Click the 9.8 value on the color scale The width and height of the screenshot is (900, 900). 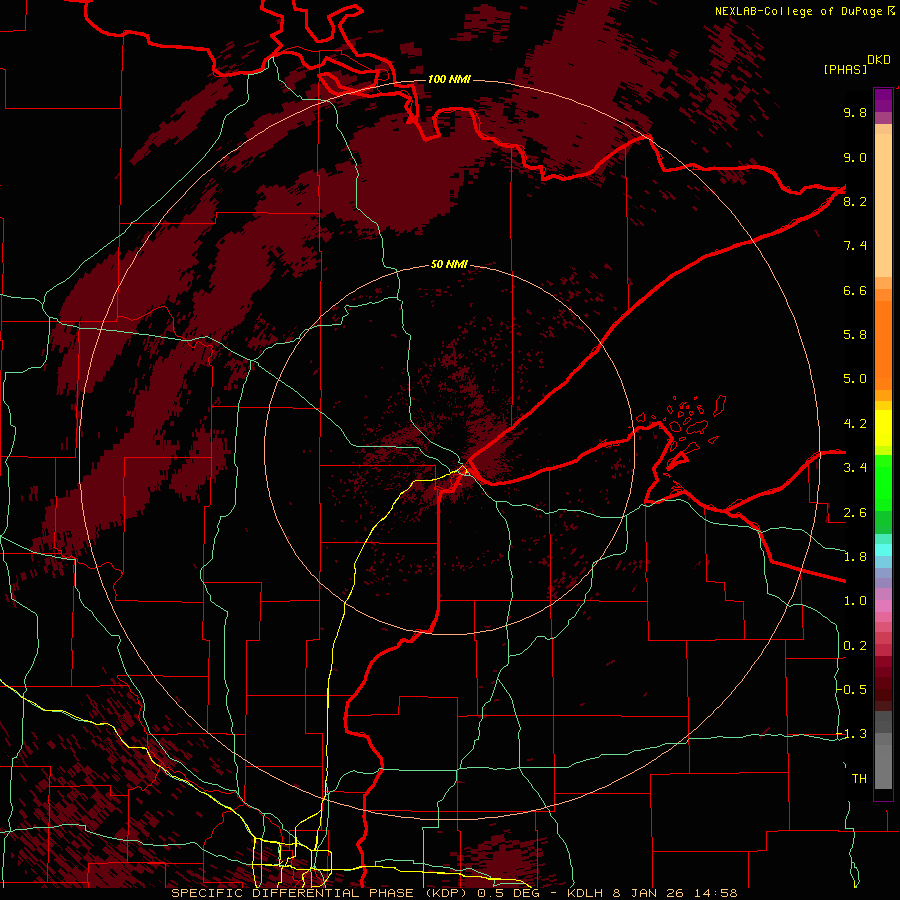click(x=855, y=112)
